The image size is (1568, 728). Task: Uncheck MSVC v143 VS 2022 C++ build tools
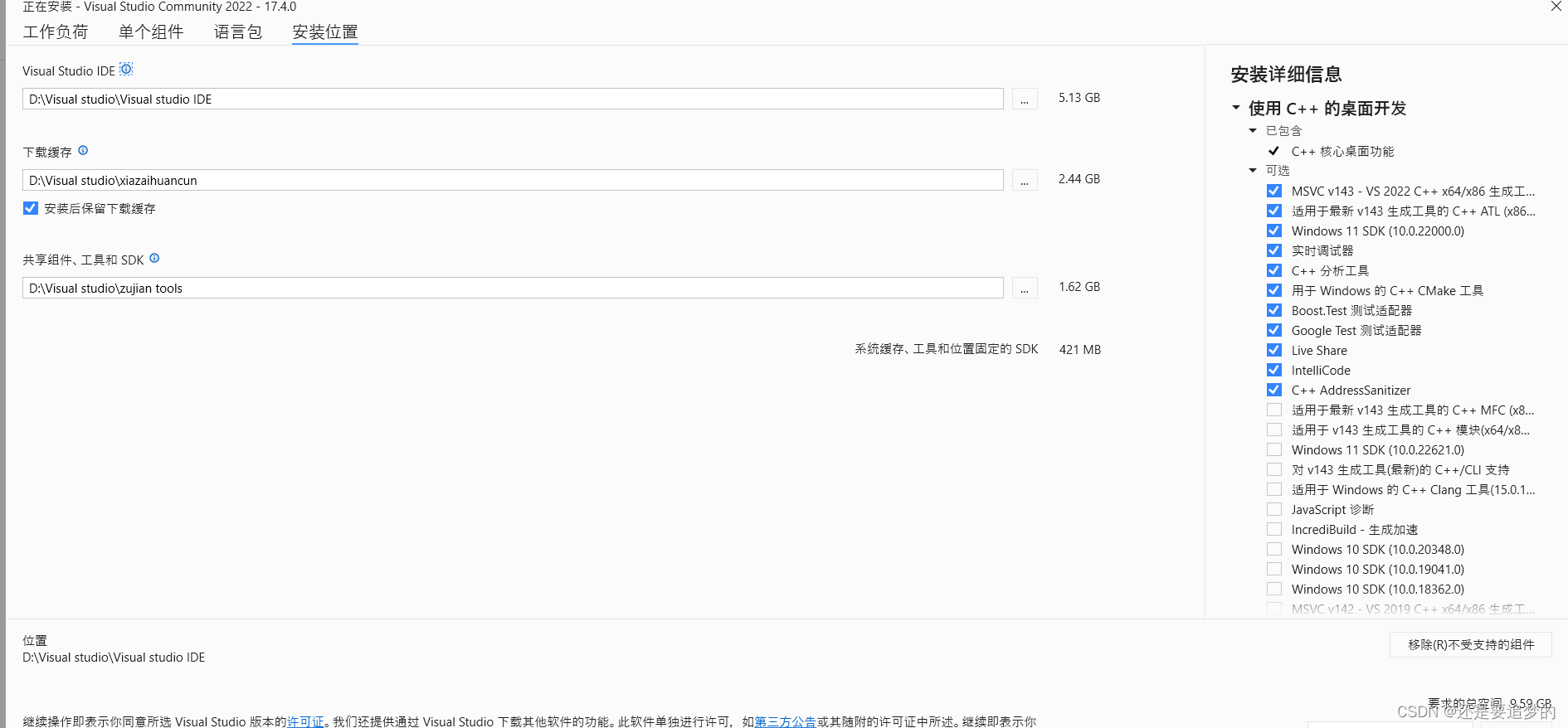1274,191
